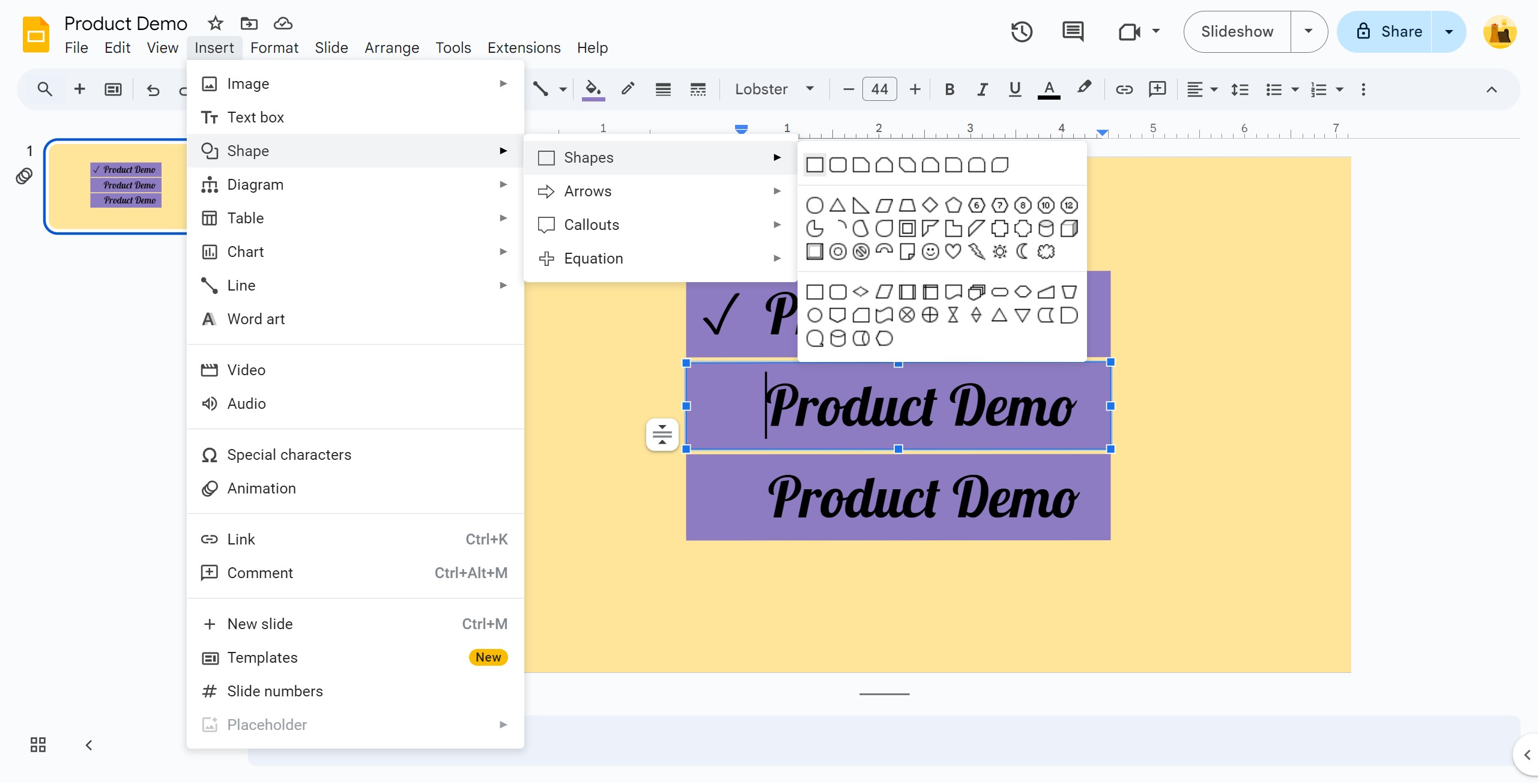Viewport: 1538px width, 784px height.
Task: Open the Arrange menu
Action: [392, 47]
